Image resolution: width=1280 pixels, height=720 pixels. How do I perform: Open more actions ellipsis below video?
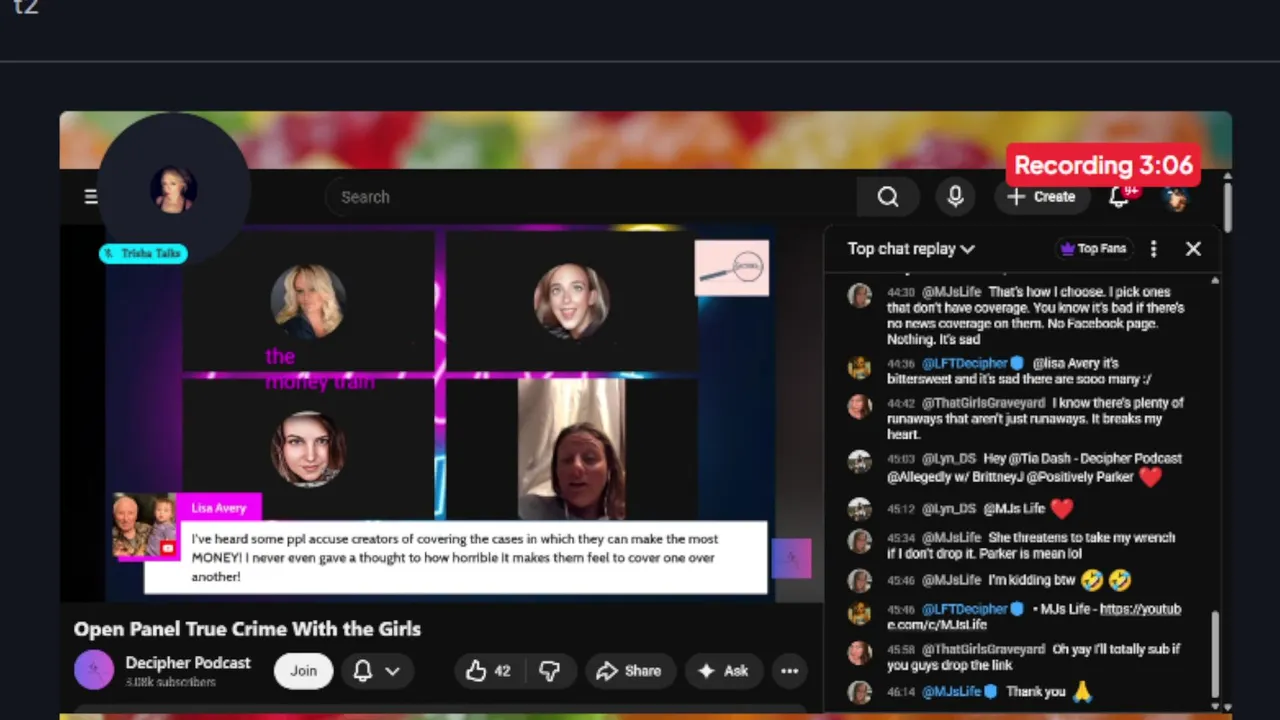(789, 671)
